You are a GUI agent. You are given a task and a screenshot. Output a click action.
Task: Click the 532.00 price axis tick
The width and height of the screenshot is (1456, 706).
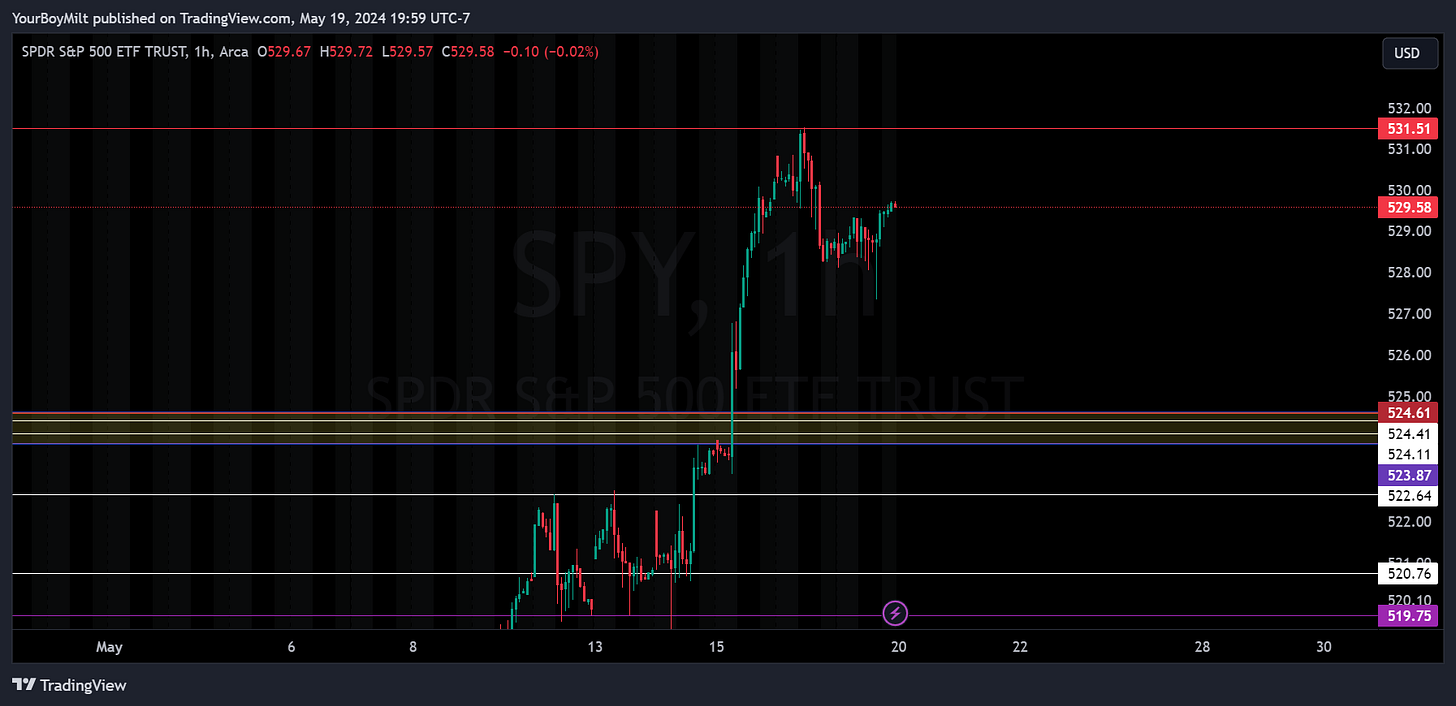[x=1407, y=108]
